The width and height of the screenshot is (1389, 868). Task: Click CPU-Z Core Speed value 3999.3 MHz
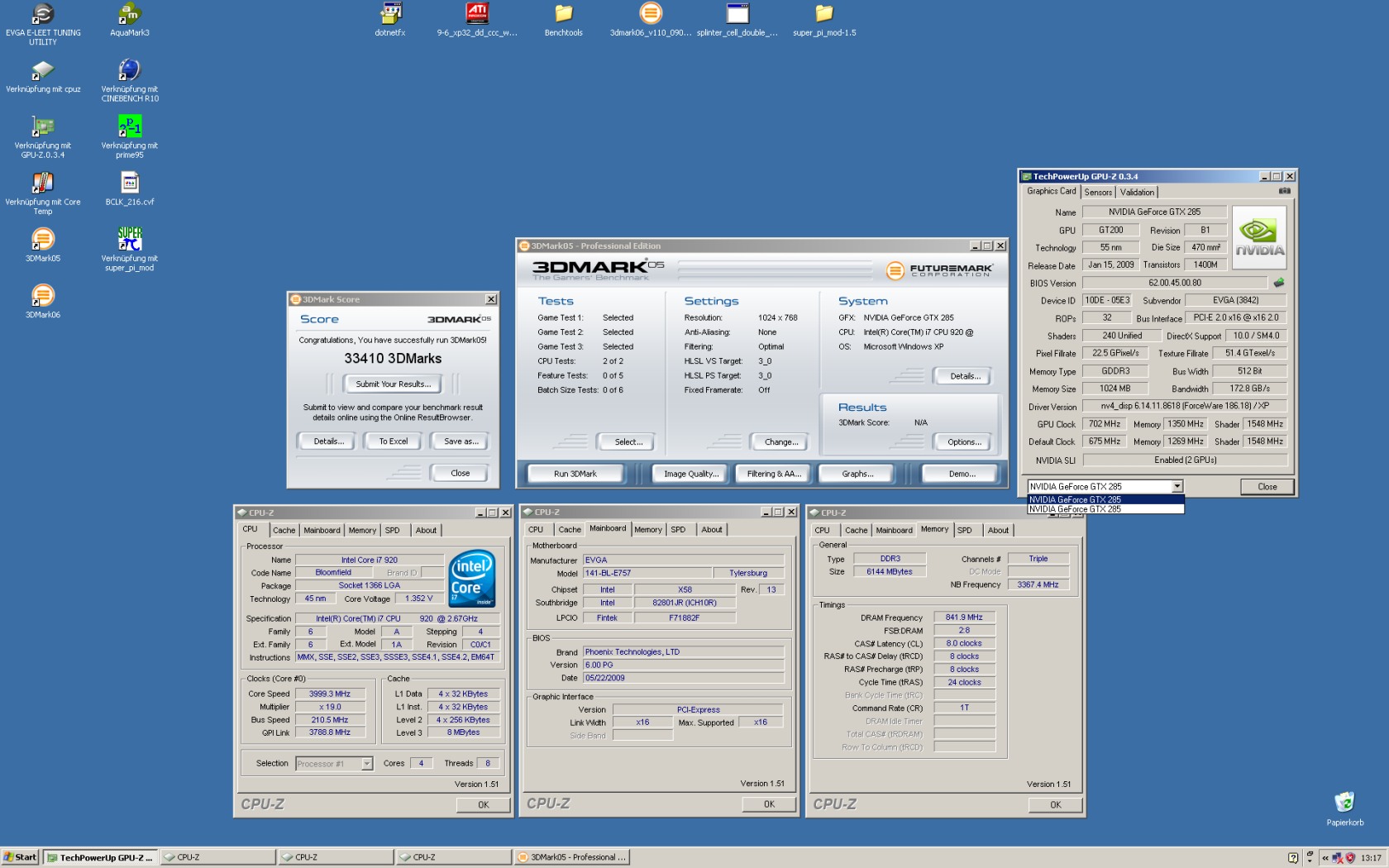click(x=330, y=694)
